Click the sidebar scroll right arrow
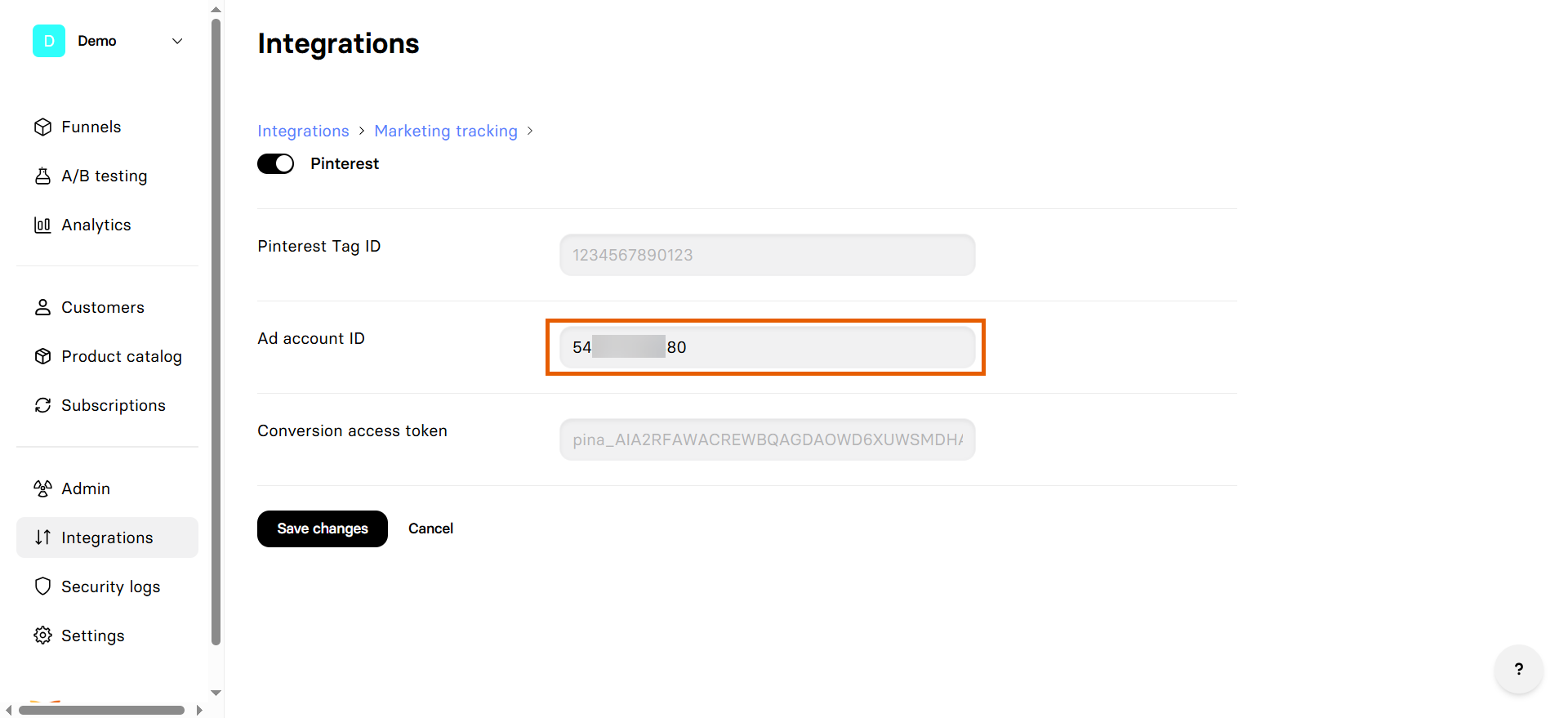1568x718 pixels. [199, 710]
